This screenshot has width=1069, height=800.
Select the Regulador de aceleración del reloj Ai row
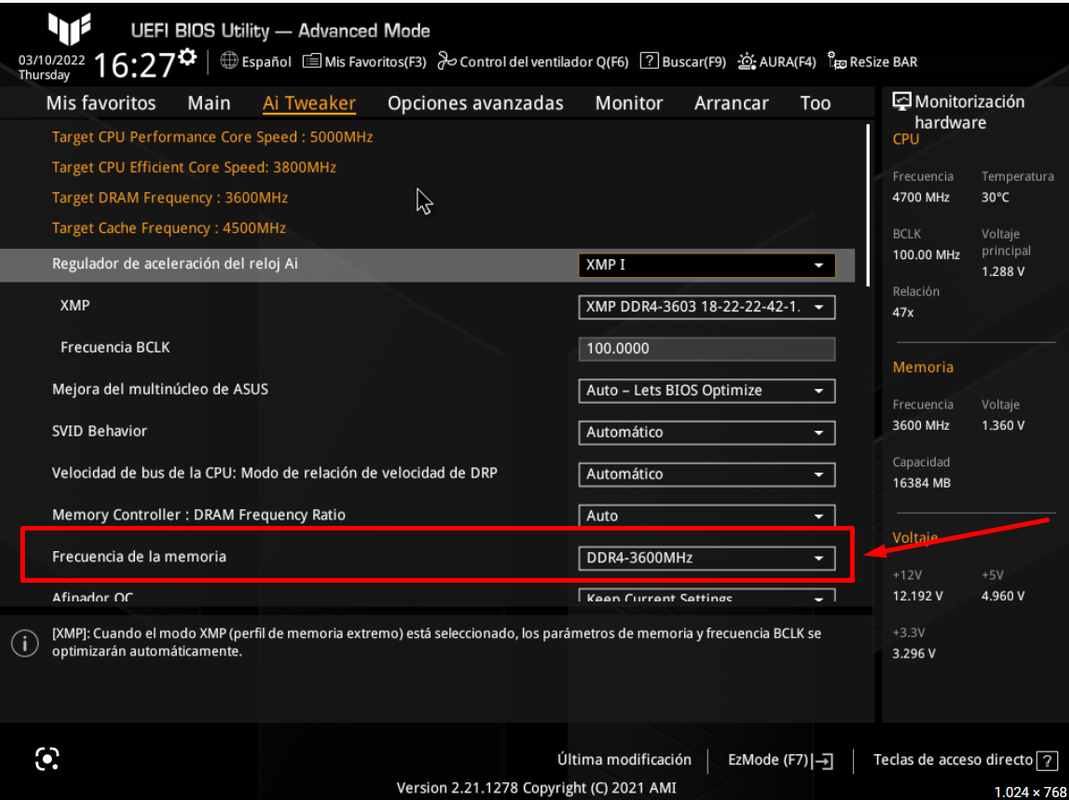pyautogui.click(x=427, y=265)
